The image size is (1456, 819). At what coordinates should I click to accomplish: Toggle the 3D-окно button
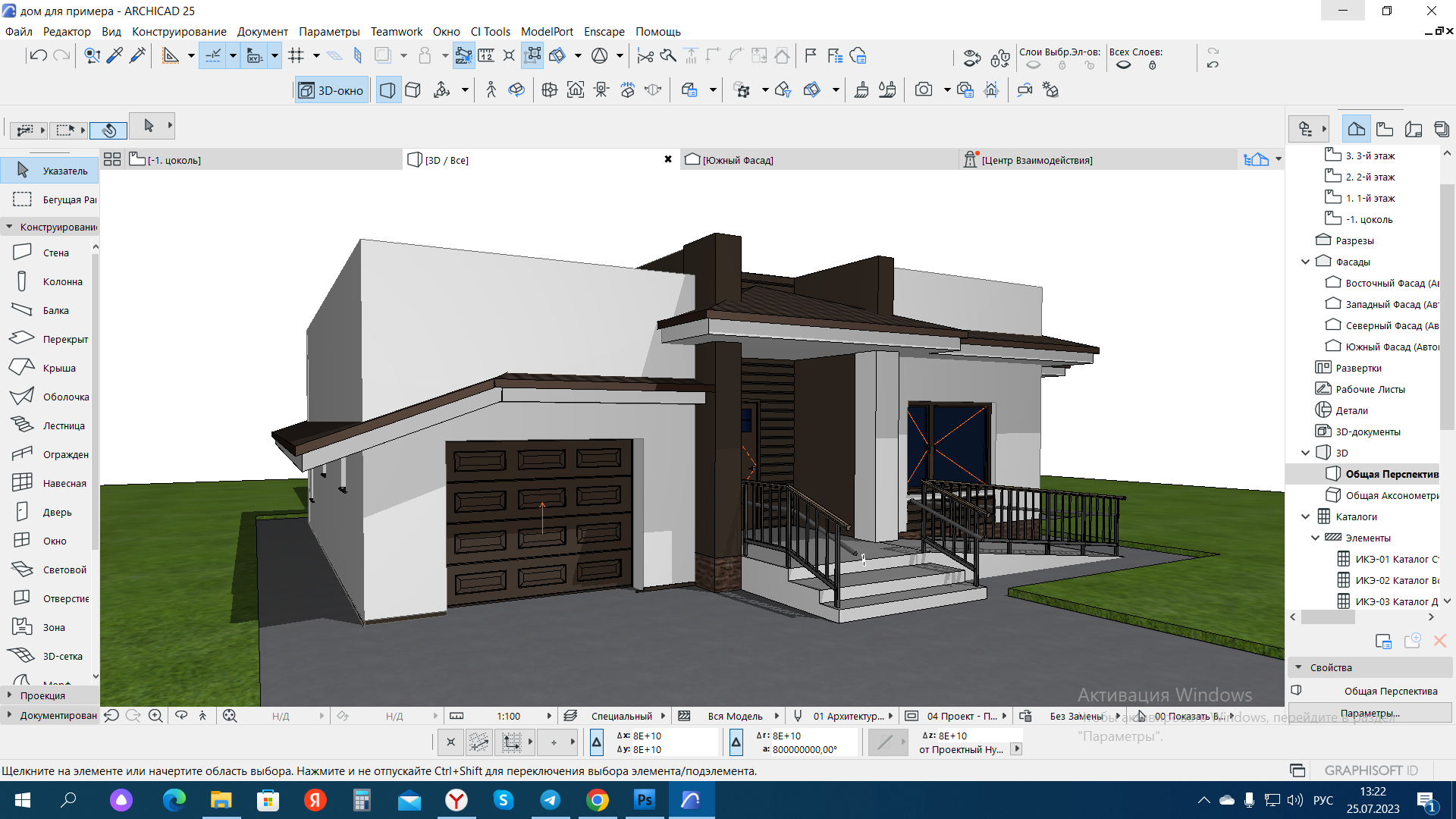click(x=331, y=90)
